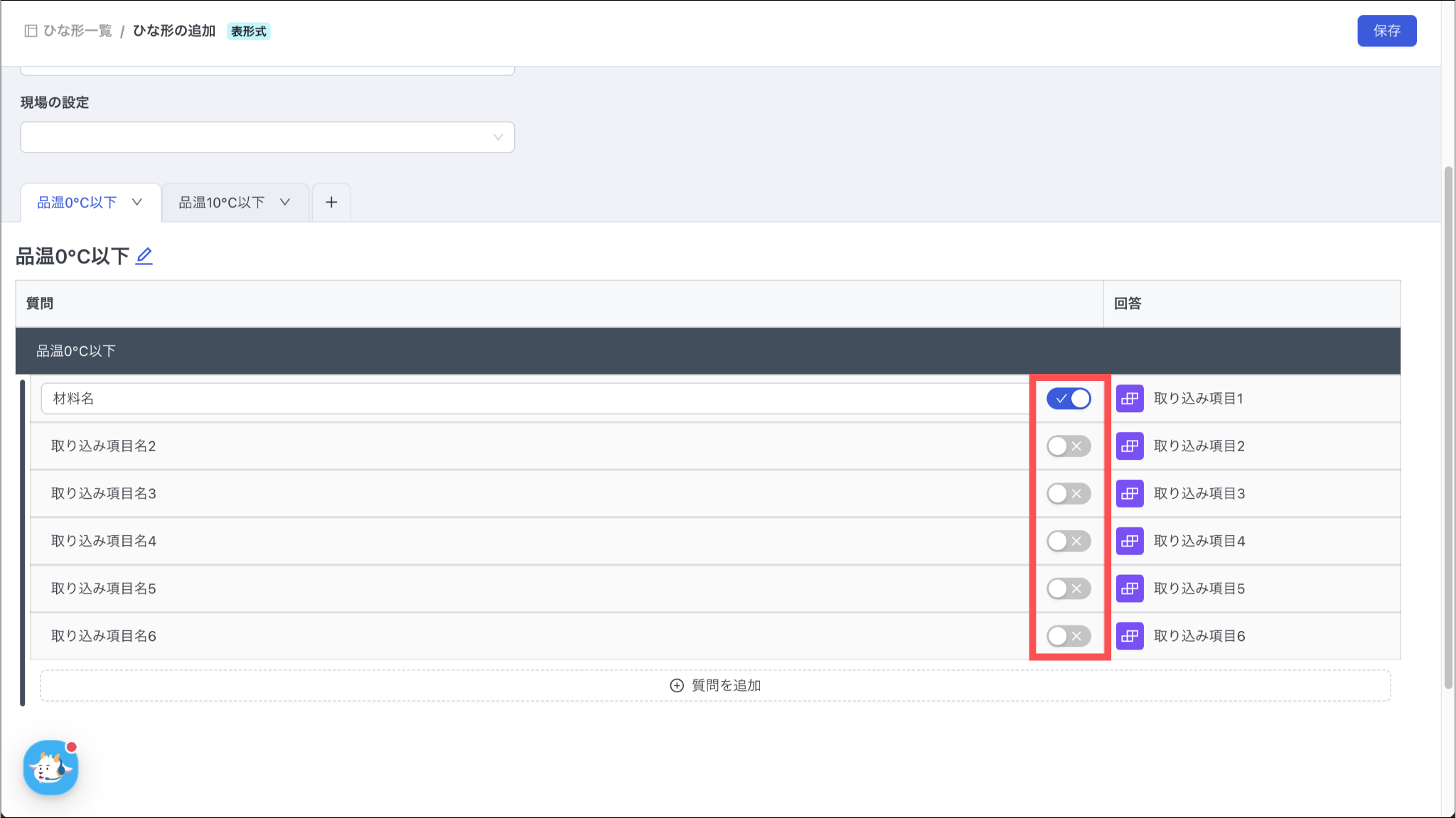Screen dimensions: 1456x818
Task: Click purple import icon for 取り込み項目1
Action: click(1129, 399)
